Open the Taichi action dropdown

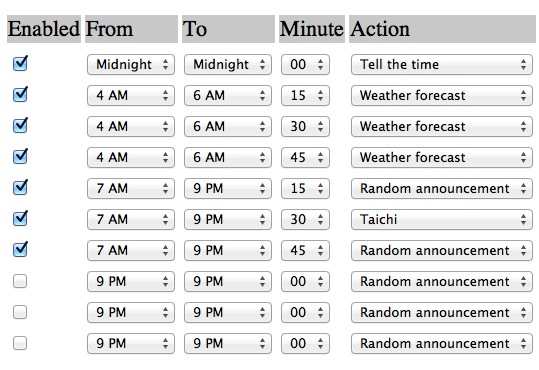[x=442, y=219]
